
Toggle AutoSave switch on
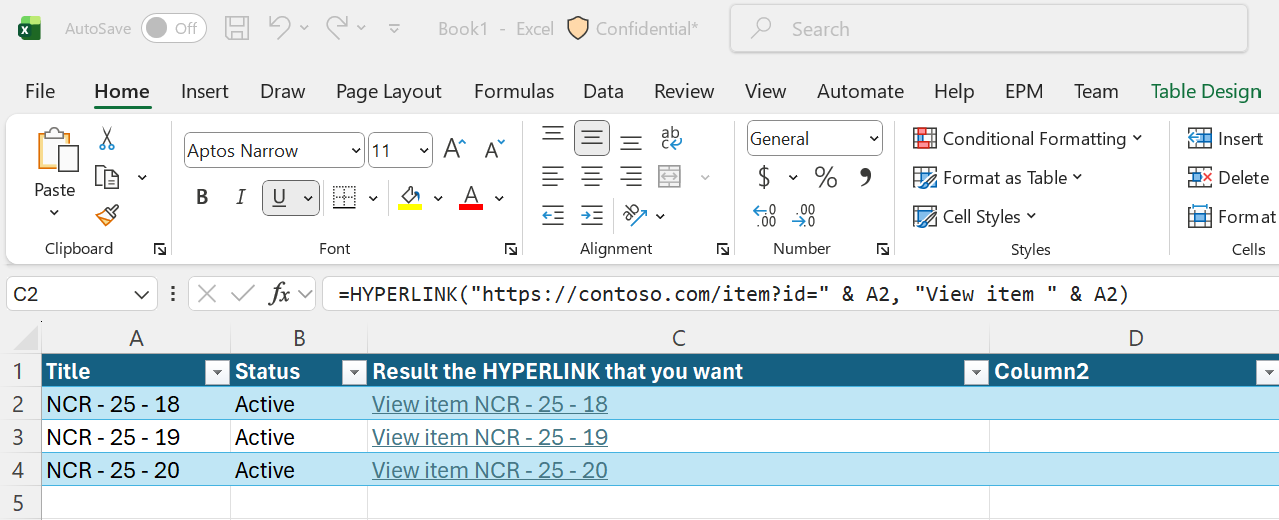tap(173, 28)
